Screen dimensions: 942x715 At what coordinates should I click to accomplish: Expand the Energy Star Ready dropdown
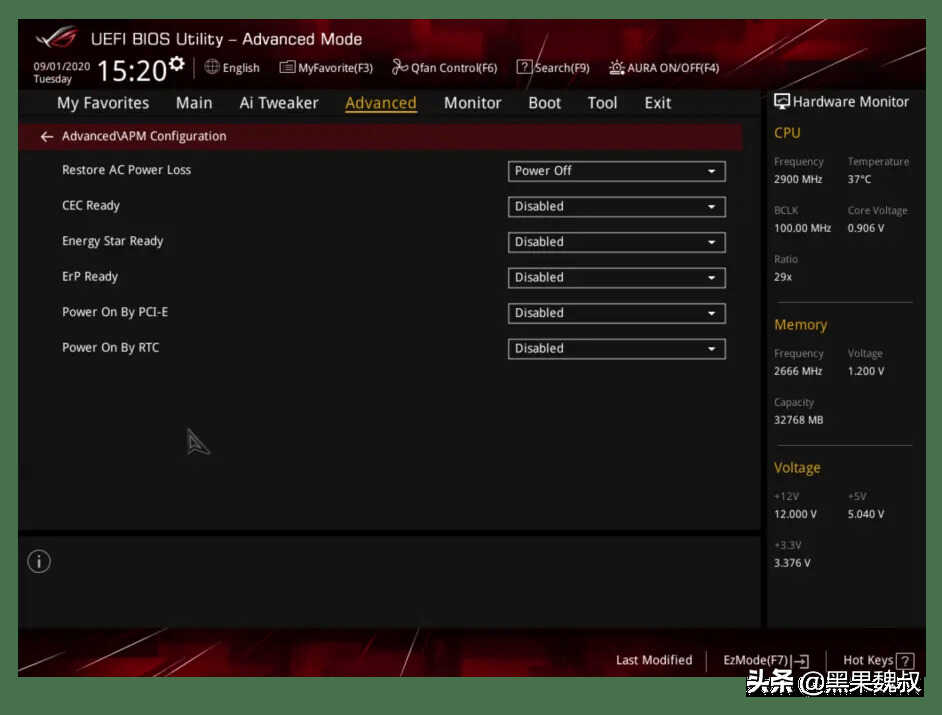click(616, 242)
